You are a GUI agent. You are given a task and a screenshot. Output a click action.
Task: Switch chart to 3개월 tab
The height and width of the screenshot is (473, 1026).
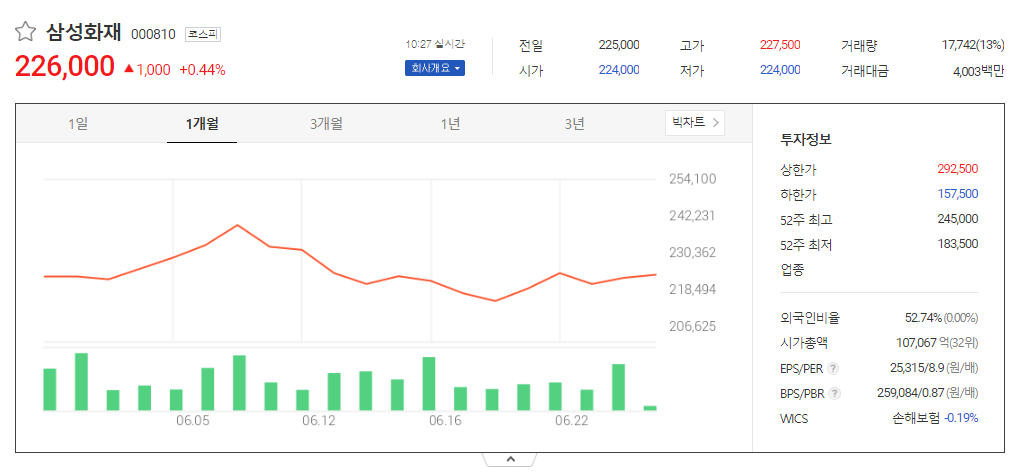[326, 124]
